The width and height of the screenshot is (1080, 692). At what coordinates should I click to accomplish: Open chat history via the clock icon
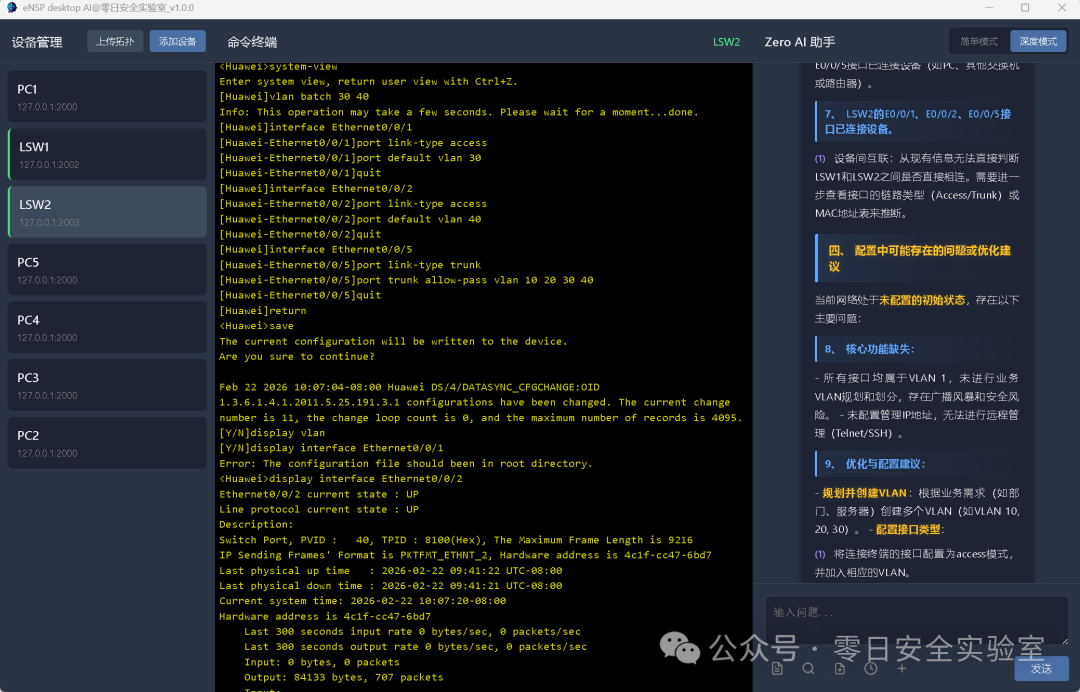point(871,668)
